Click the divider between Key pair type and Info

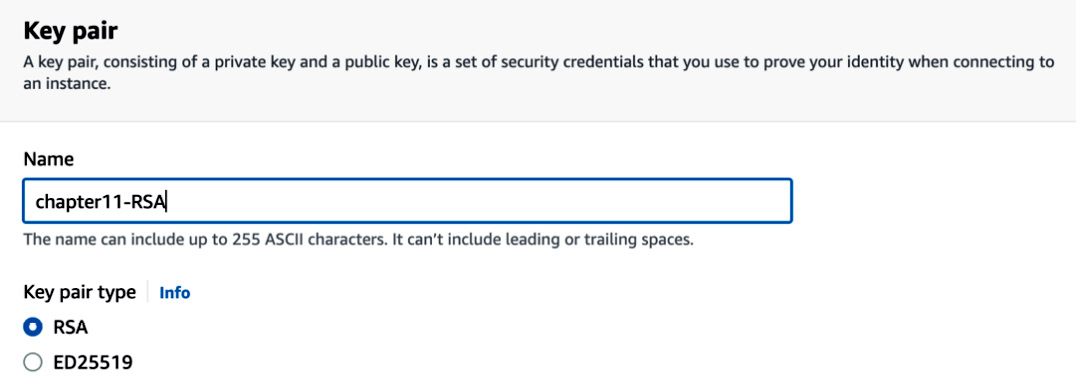point(148,292)
